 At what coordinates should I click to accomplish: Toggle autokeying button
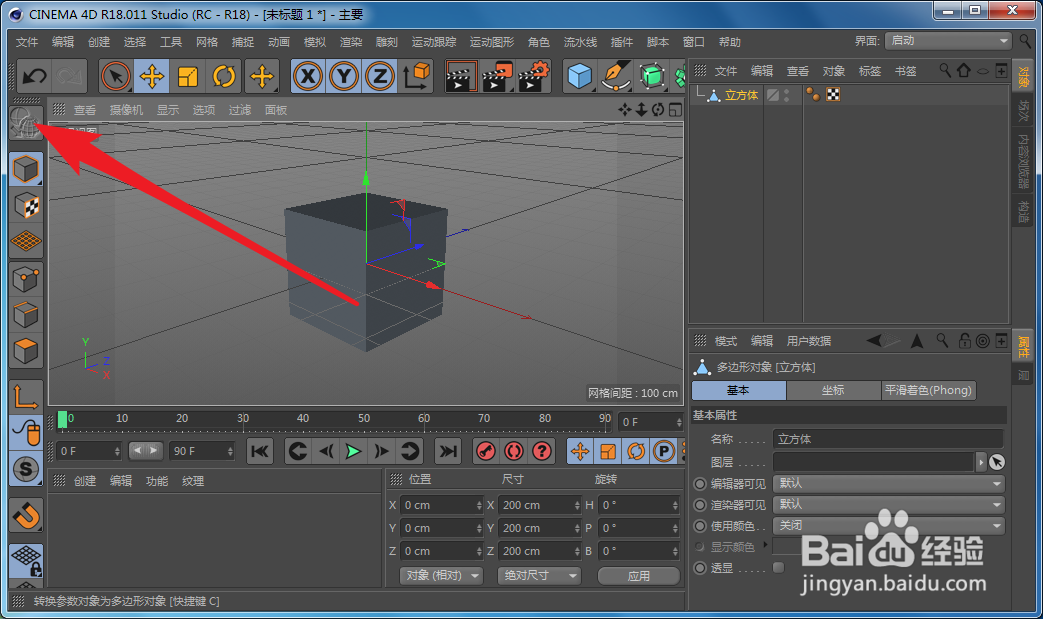point(514,451)
